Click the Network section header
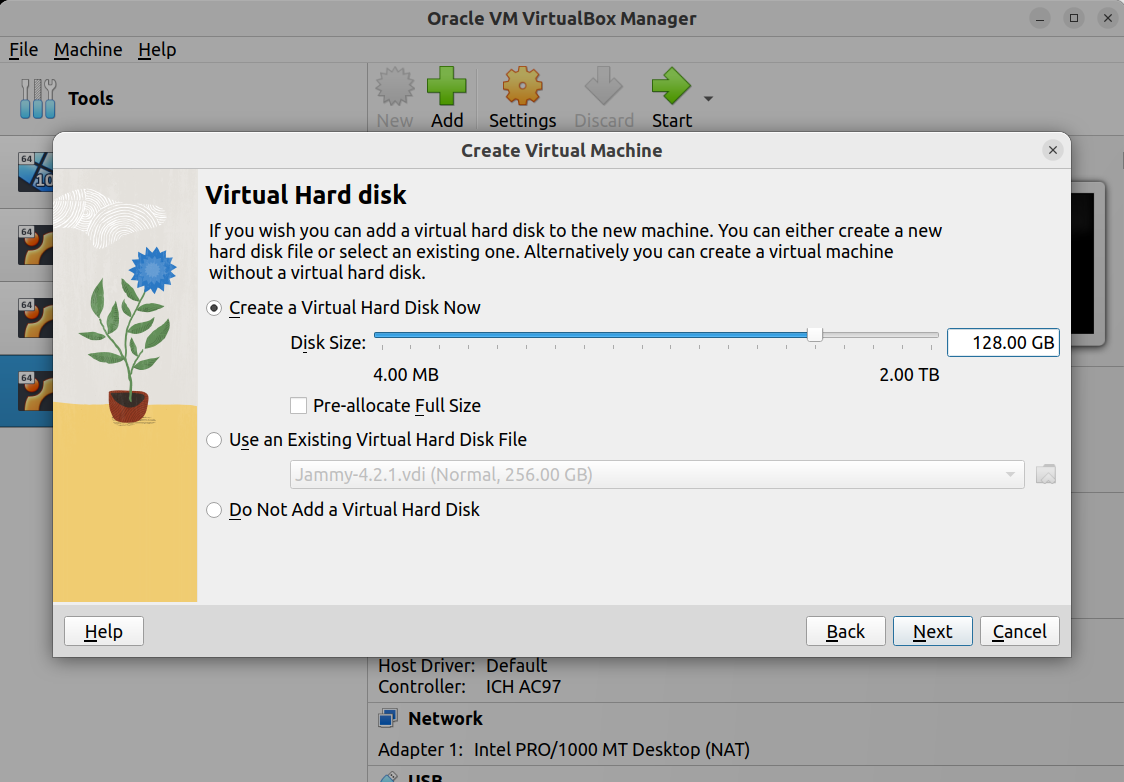Image resolution: width=1124 pixels, height=782 pixels. [445, 718]
